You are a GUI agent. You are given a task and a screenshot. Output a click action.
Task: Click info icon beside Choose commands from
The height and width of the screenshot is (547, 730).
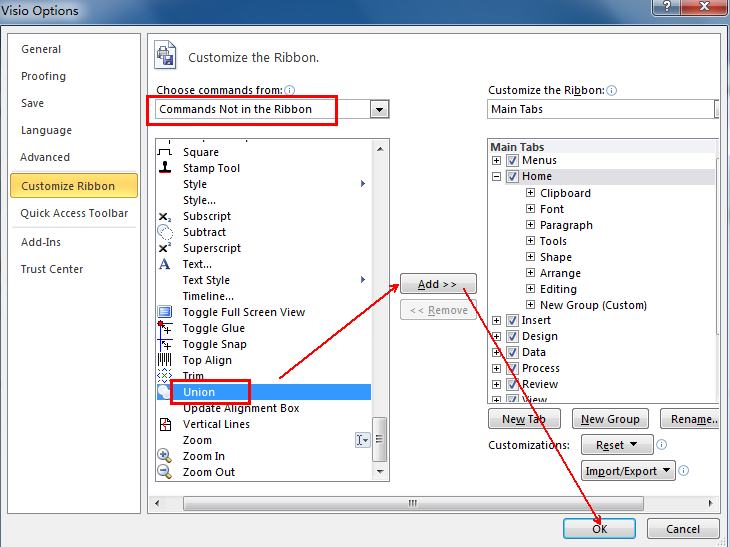[x=290, y=90]
